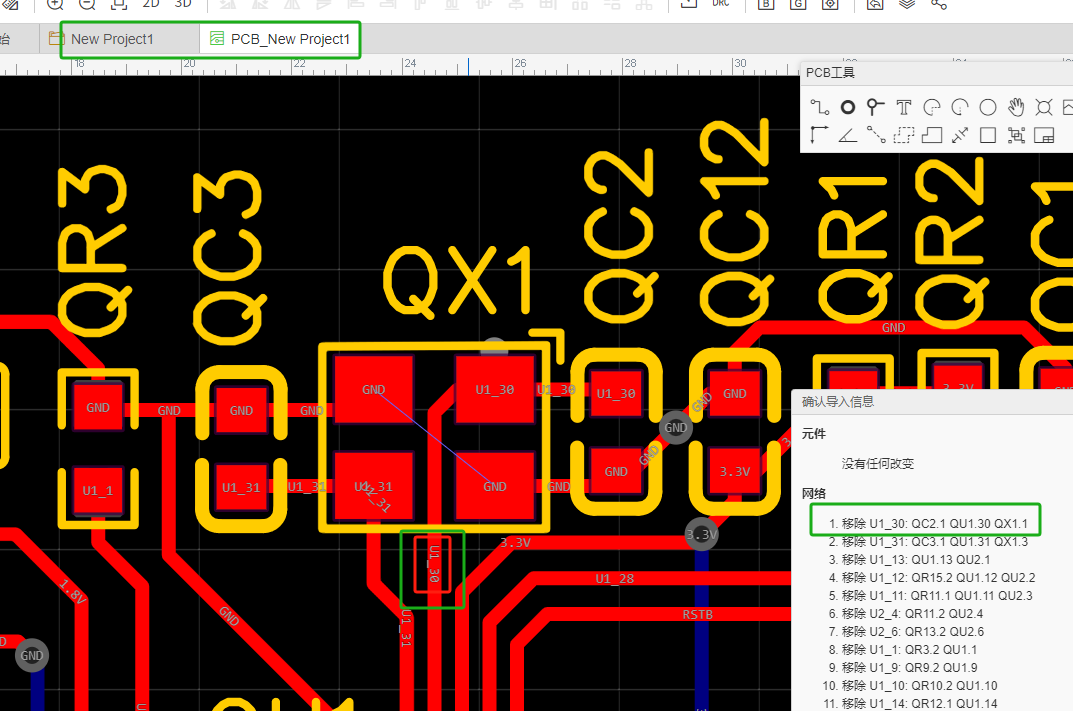Select the Text tool in PCB tools
Image resolution: width=1073 pixels, height=711 pixels.
click(904, 107)
